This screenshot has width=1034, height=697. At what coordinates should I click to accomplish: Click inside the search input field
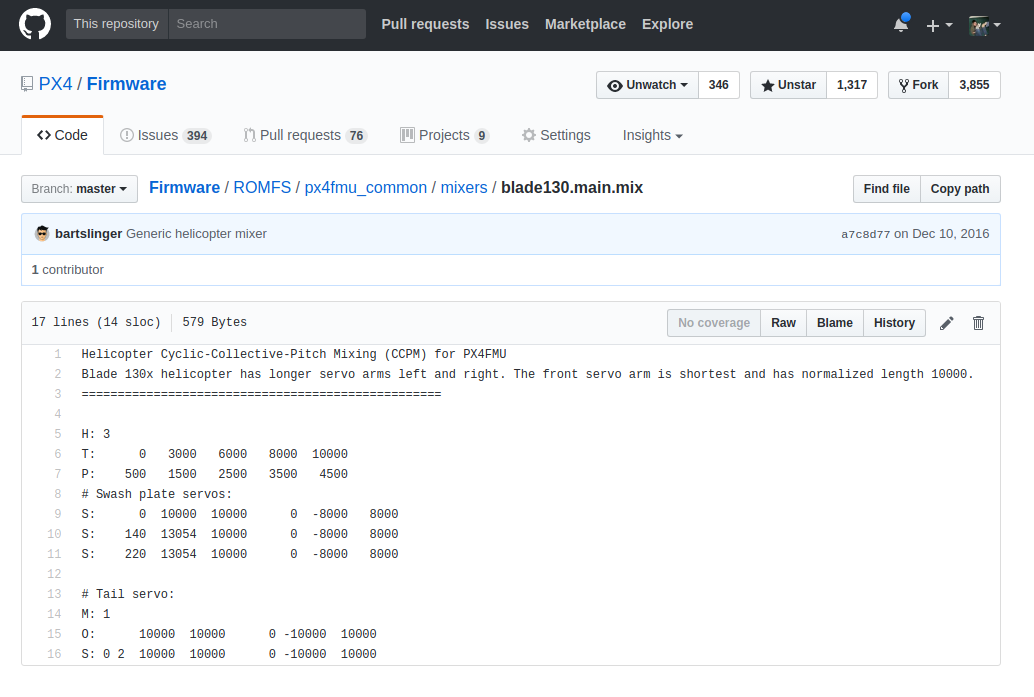pyautogui.click(x=267, y=23)
